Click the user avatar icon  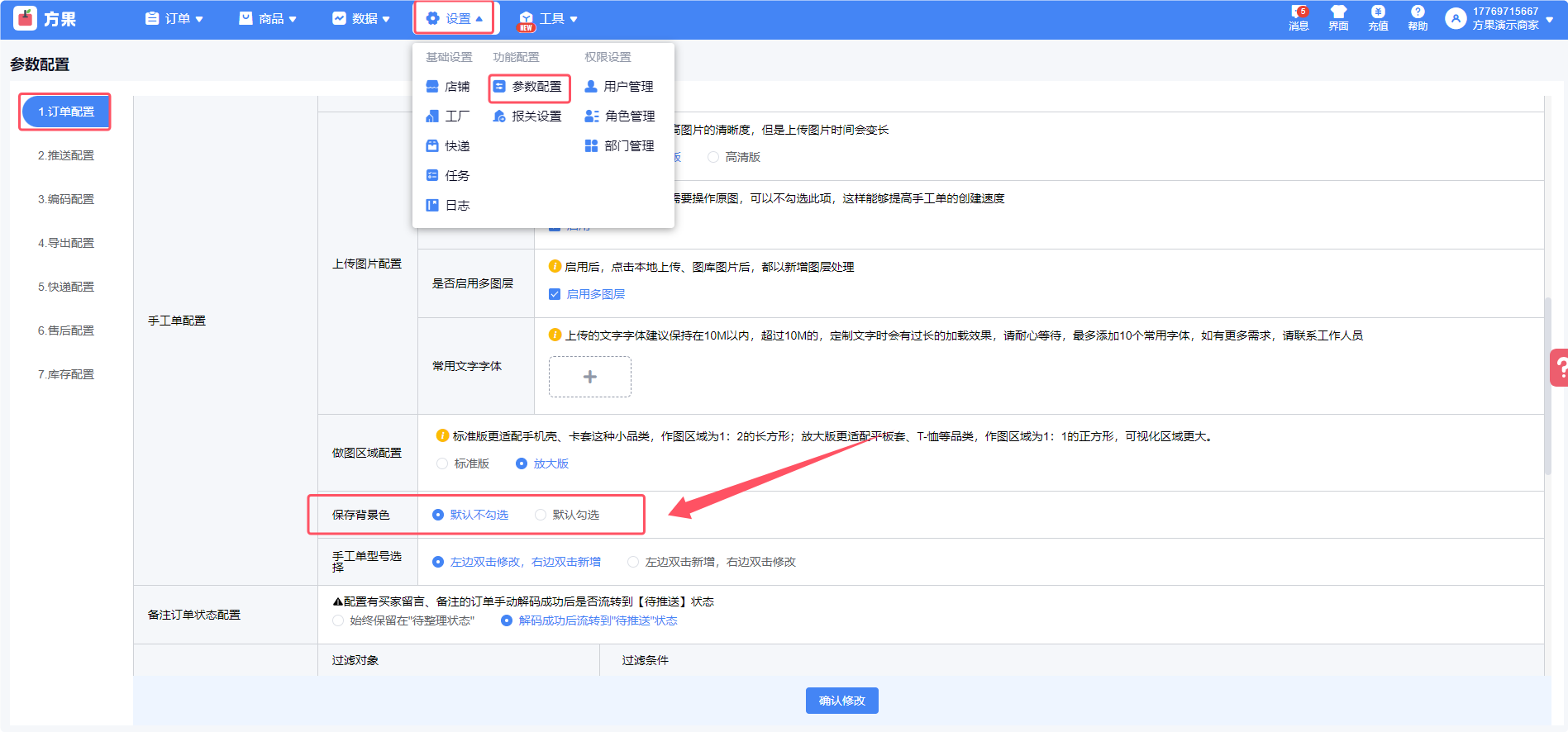[x=1456, y=18]
